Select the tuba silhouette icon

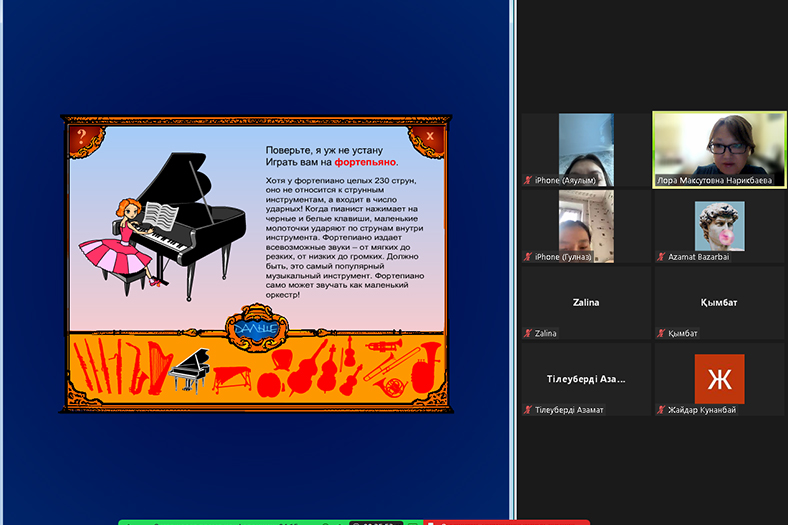coord(425,366)
